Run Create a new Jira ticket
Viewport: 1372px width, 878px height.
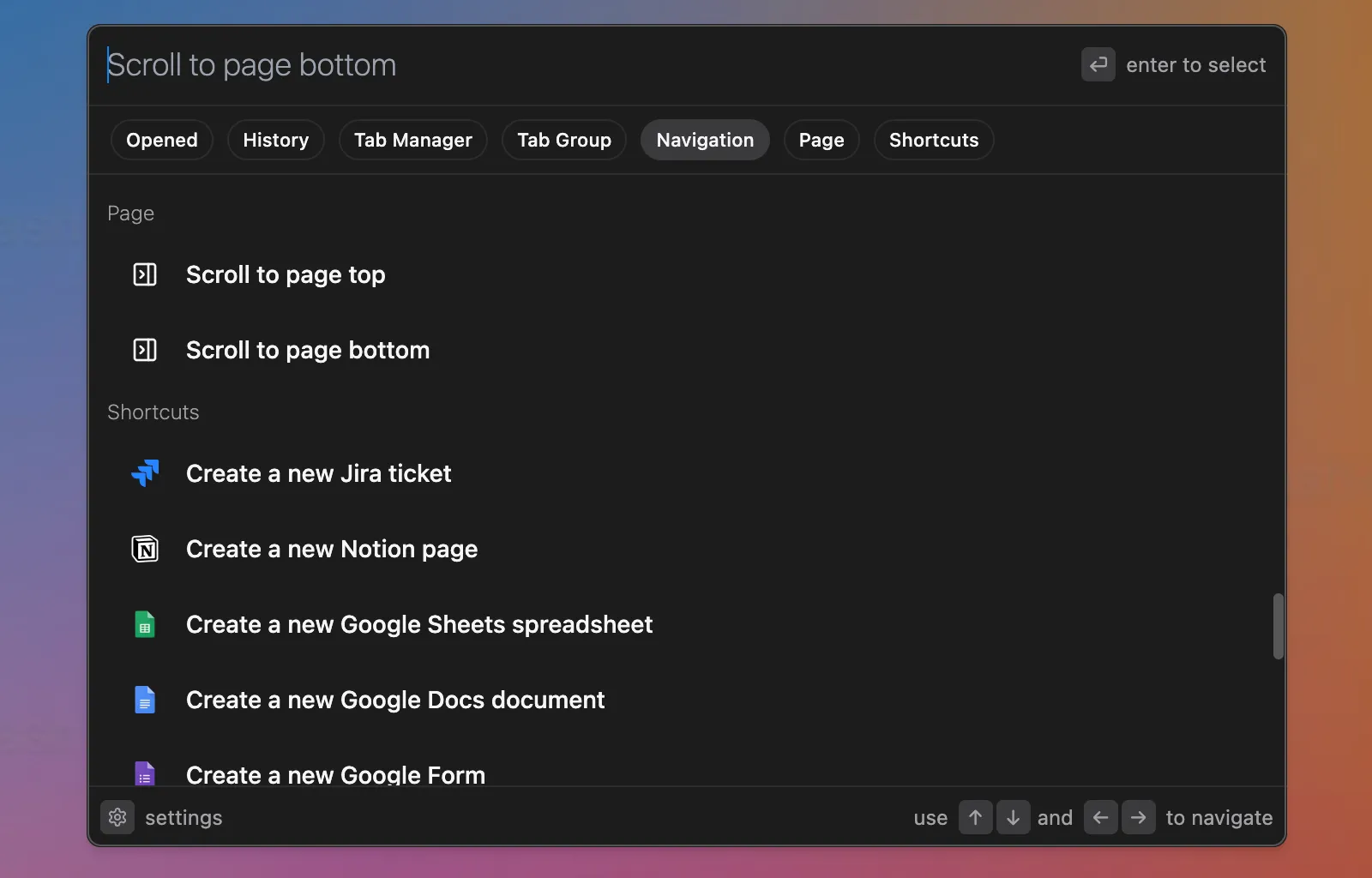tap(318, 473)
